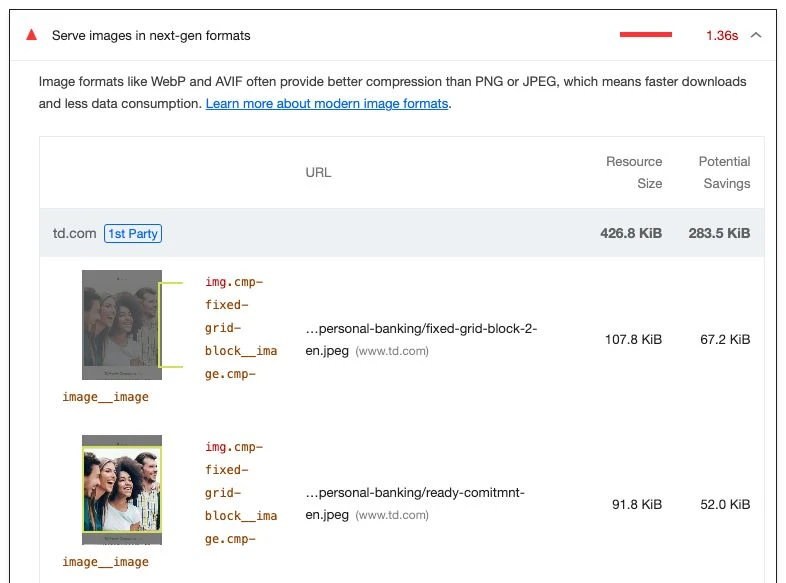Open thumbnail for ready-comitmnt-en.jpeg row

point(122,490)
